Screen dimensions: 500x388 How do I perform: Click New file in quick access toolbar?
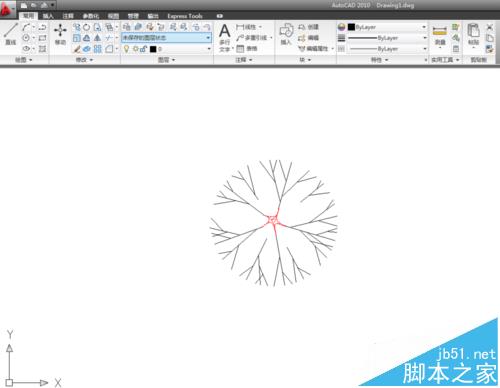tap(24, 5)
